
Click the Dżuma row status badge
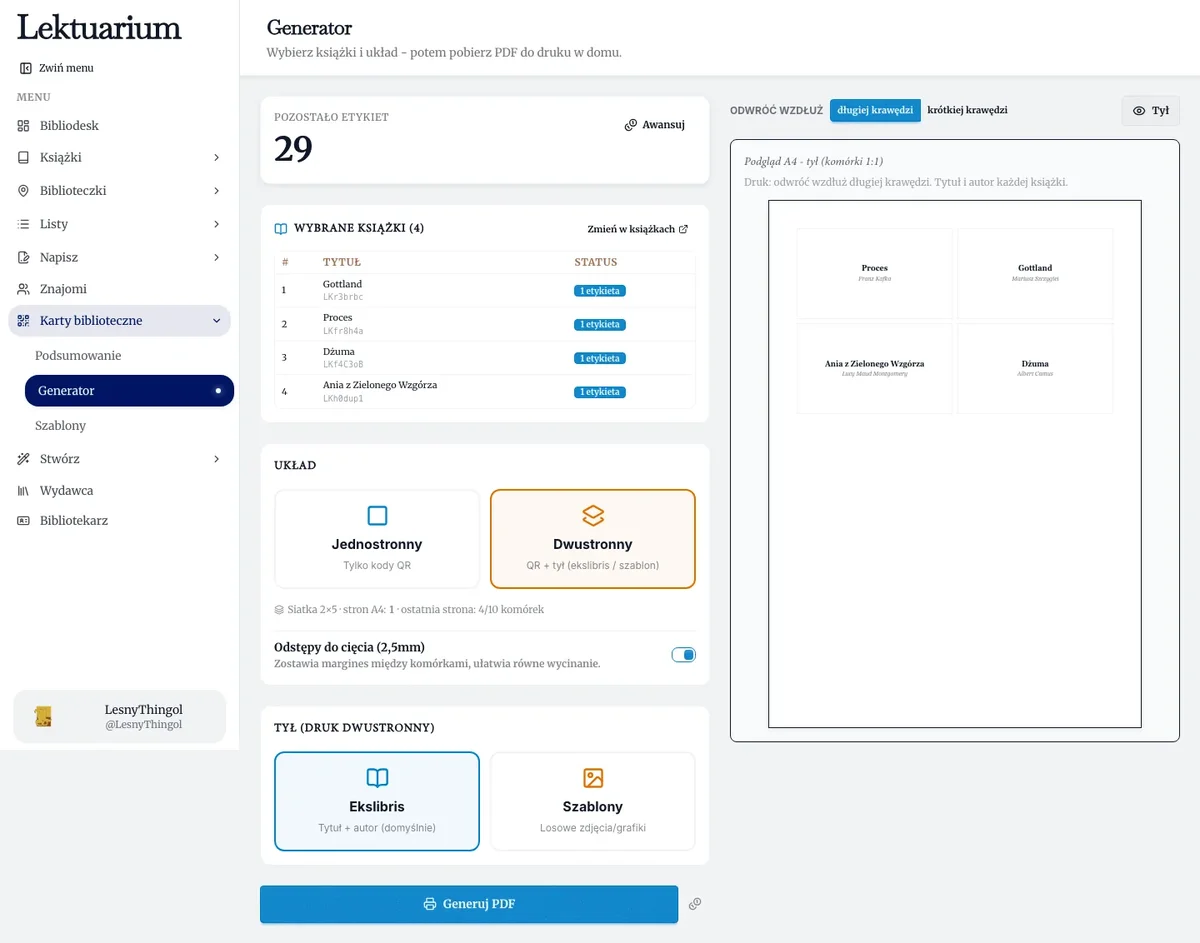click(600, 358)
